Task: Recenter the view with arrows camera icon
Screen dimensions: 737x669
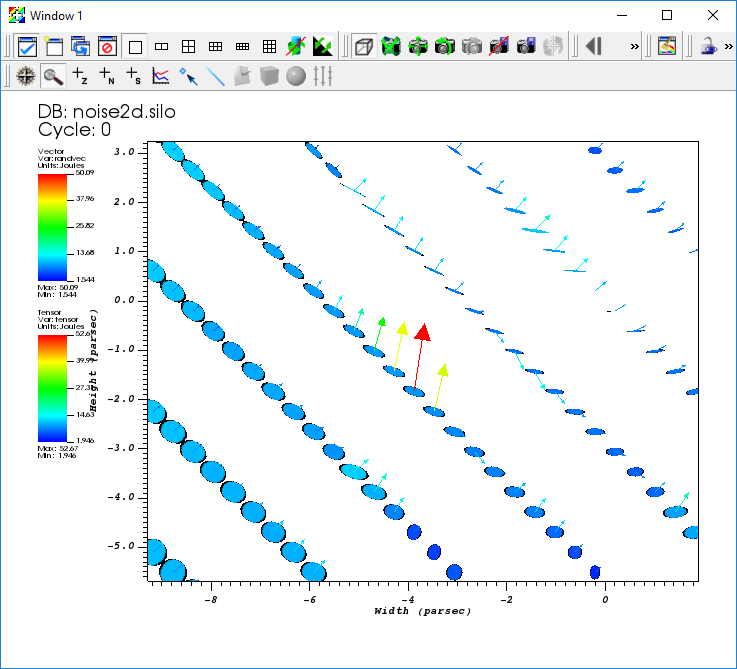Action: tap(418, 47)
